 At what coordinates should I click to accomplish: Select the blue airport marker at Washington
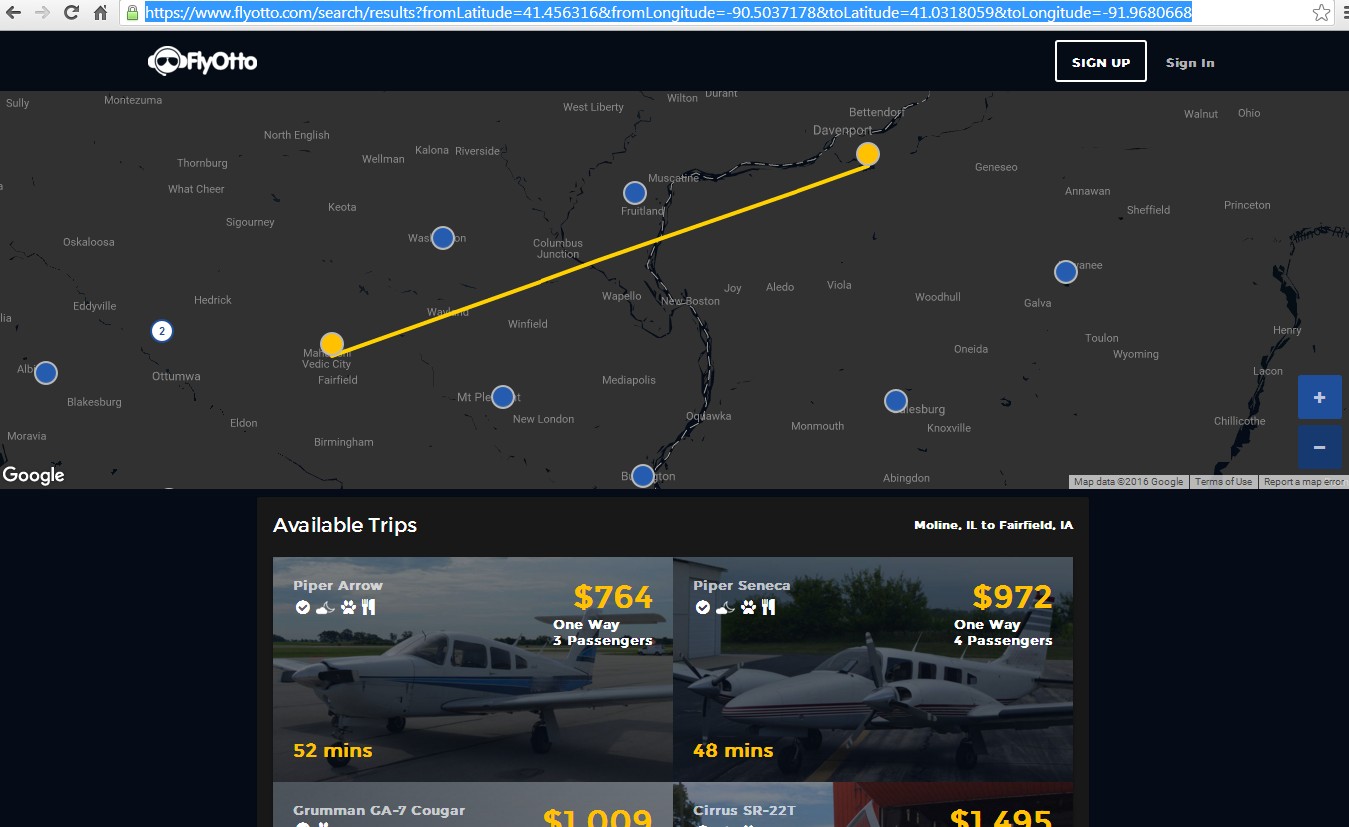[x=443, y=238]
